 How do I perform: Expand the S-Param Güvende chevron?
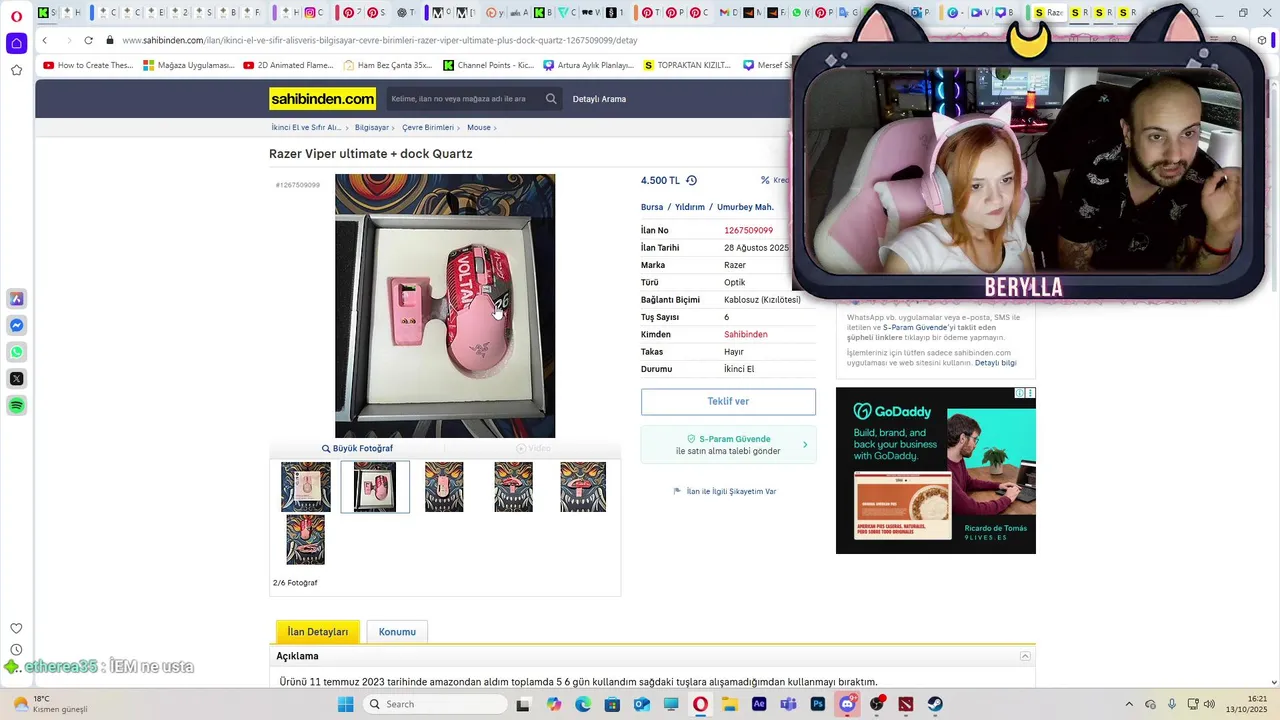pos(805,445)
